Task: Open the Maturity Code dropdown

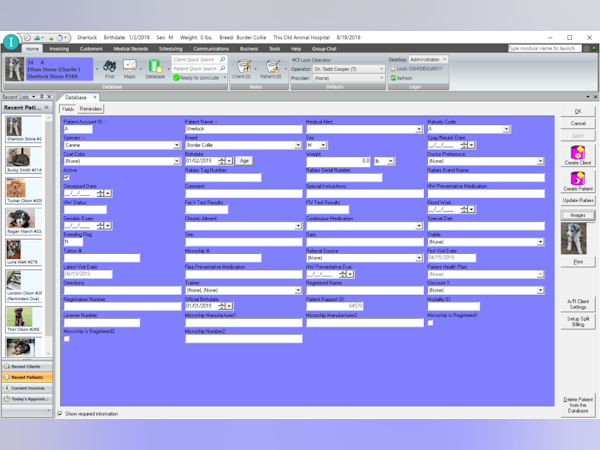Action: pyautogui.click(x=506, y=129)
